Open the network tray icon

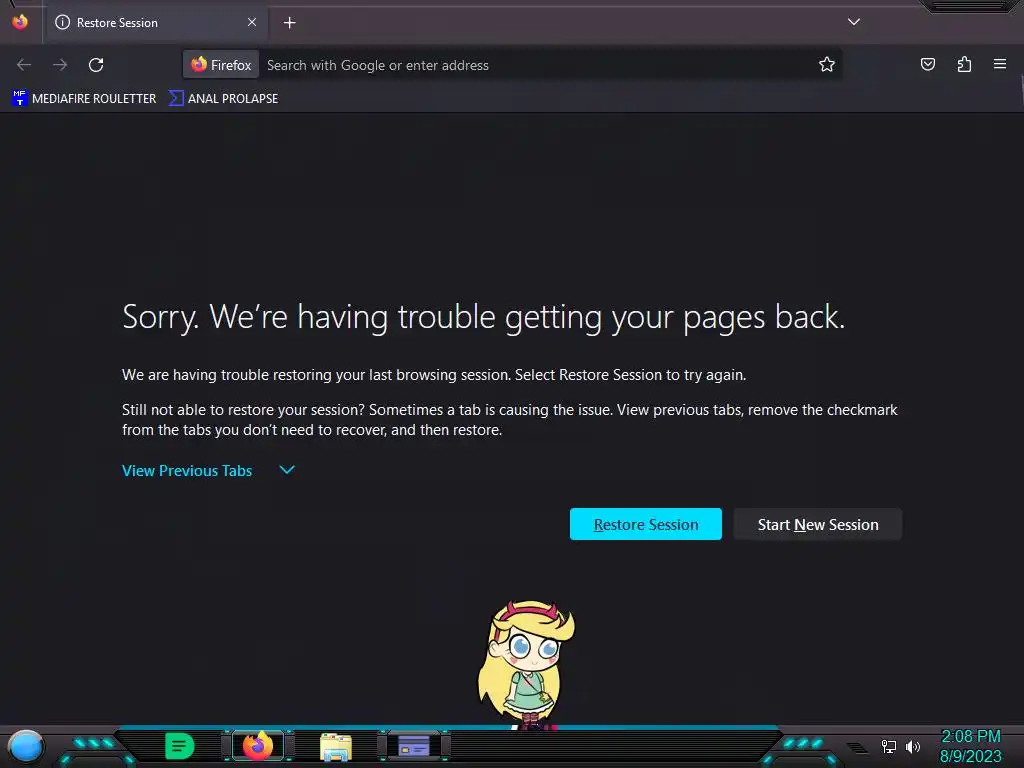[x=888, y=746]
